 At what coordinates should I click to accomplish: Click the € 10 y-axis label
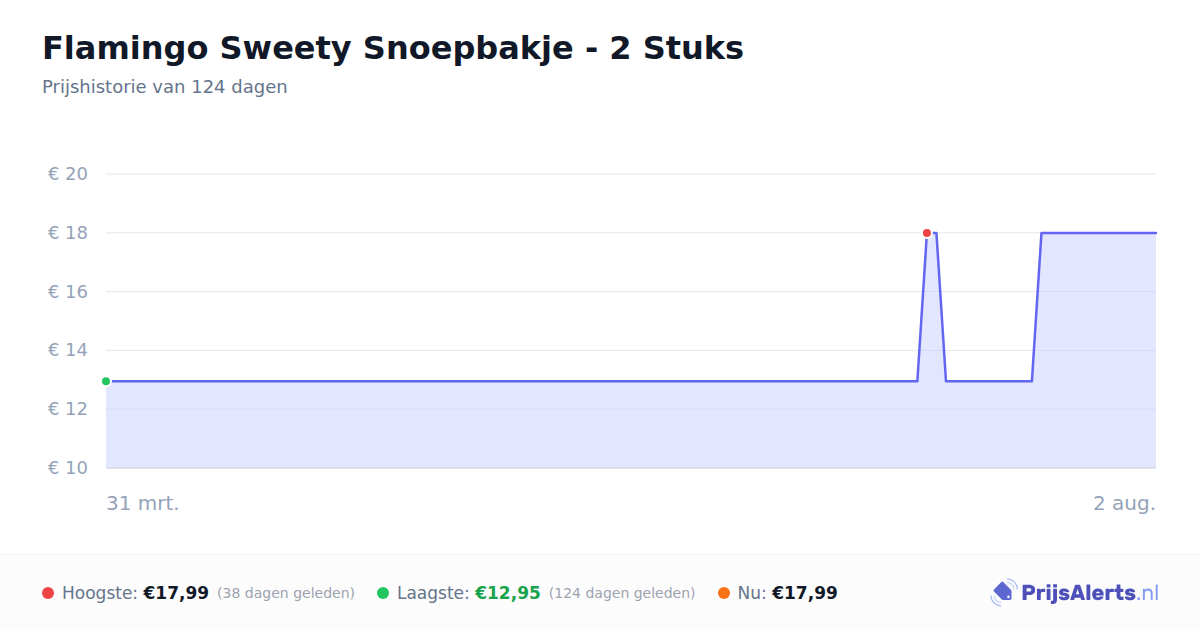68,468
